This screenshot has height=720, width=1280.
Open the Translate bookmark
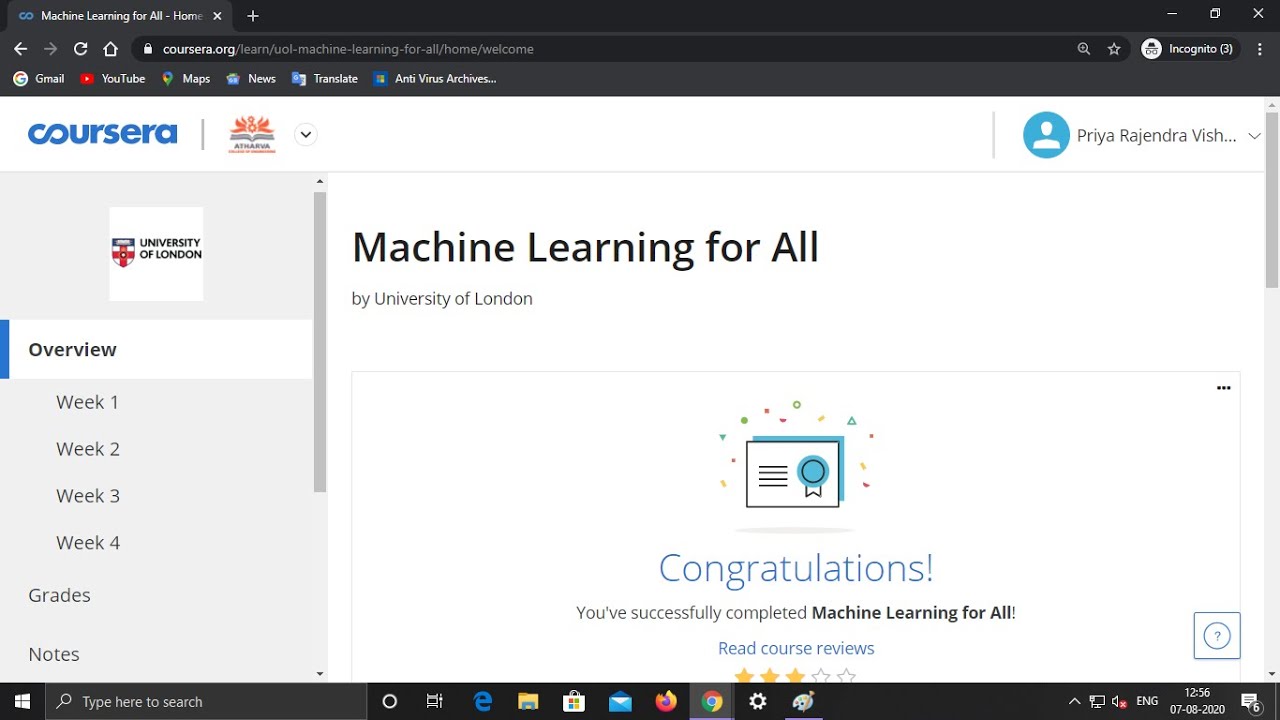click(x=324, y=78)
